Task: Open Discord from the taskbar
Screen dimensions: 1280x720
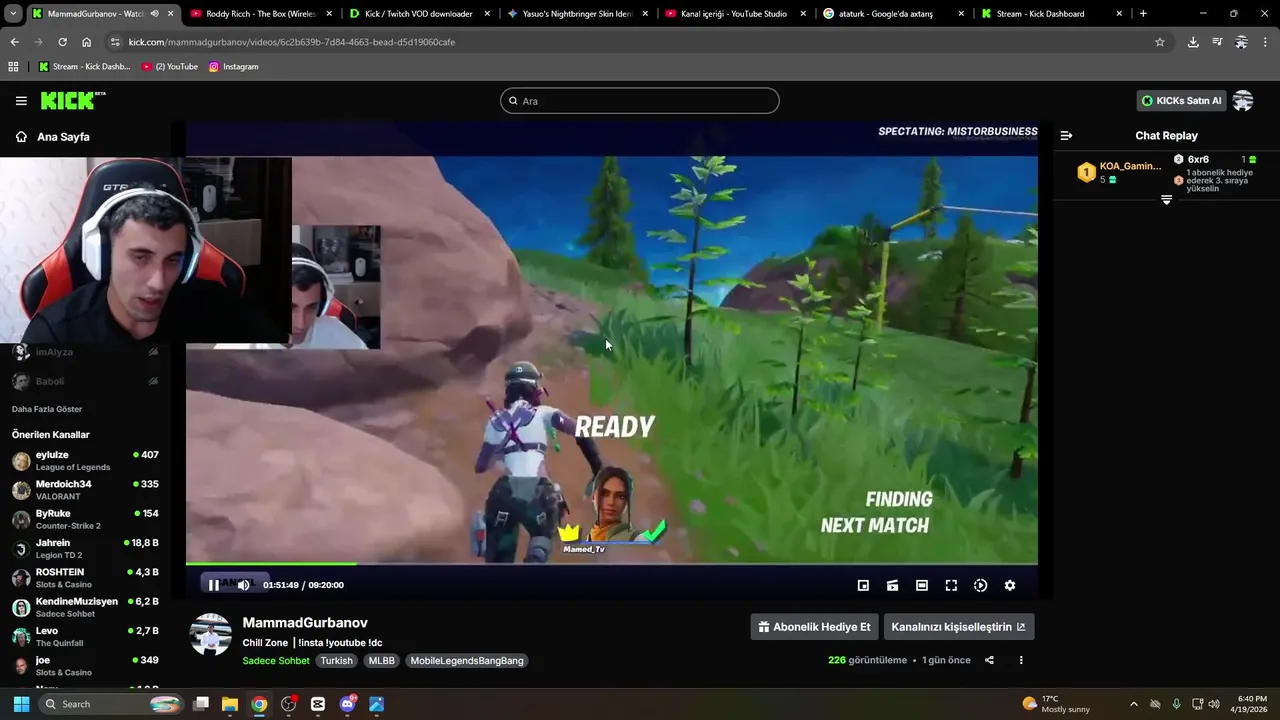Action: coord(347,704)
